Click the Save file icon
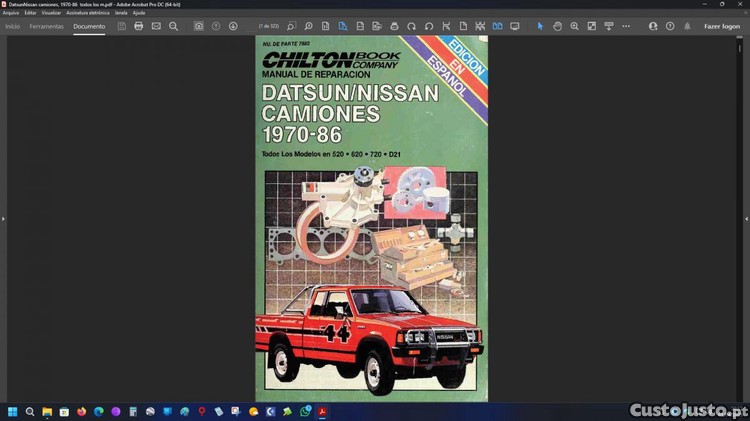Screen dimensions: 750x421 tap(121, 26)
